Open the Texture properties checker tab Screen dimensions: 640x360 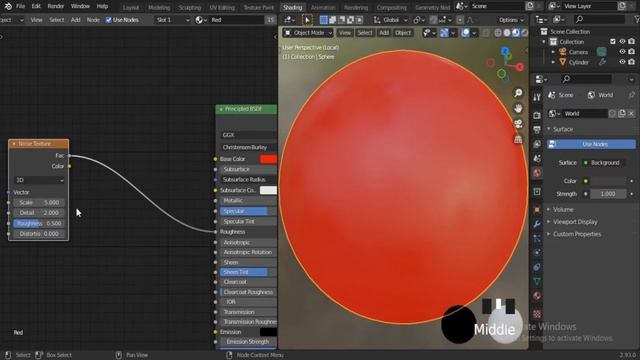[537, 313]
